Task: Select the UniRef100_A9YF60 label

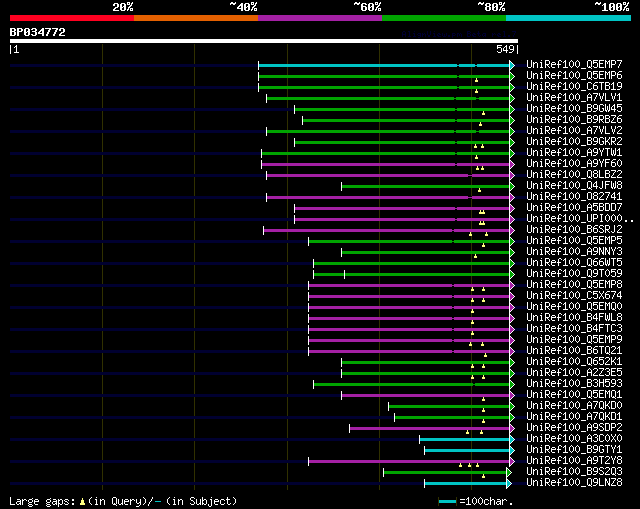Action: click(x=574, y=164)
